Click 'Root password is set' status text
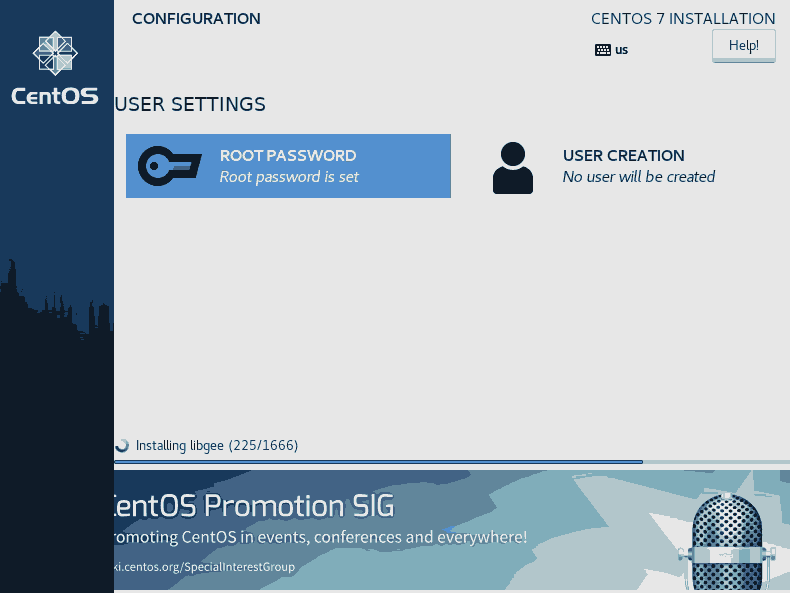The width and height of the screenshot is (790, 593). coord(289,177)
